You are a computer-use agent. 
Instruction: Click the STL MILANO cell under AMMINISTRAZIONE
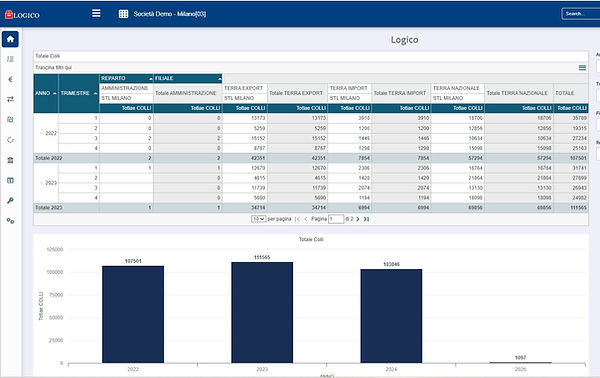pos(126,98)
